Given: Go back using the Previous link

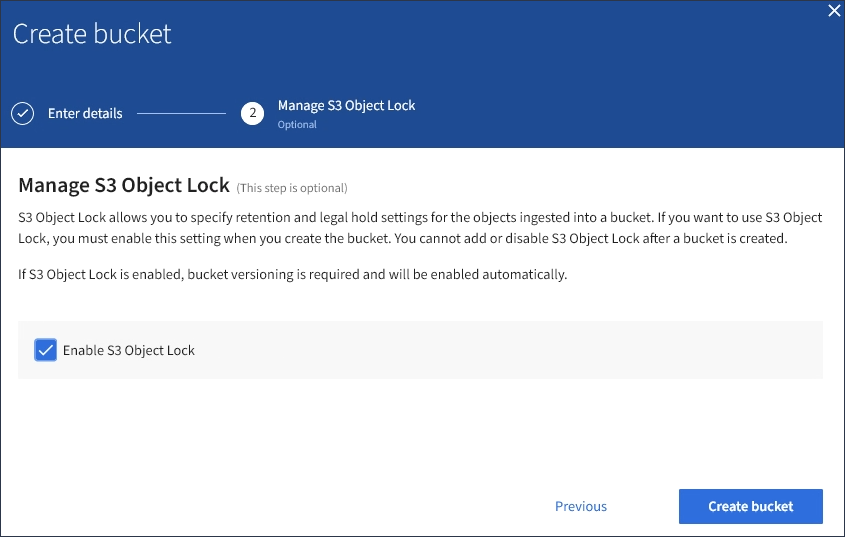Looking at the screenshot, I should click(580, 506).
